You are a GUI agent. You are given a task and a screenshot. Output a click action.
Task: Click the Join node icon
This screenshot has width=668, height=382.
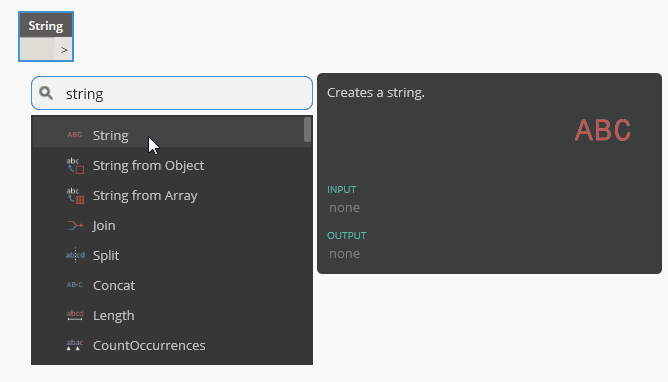[75, 225]
